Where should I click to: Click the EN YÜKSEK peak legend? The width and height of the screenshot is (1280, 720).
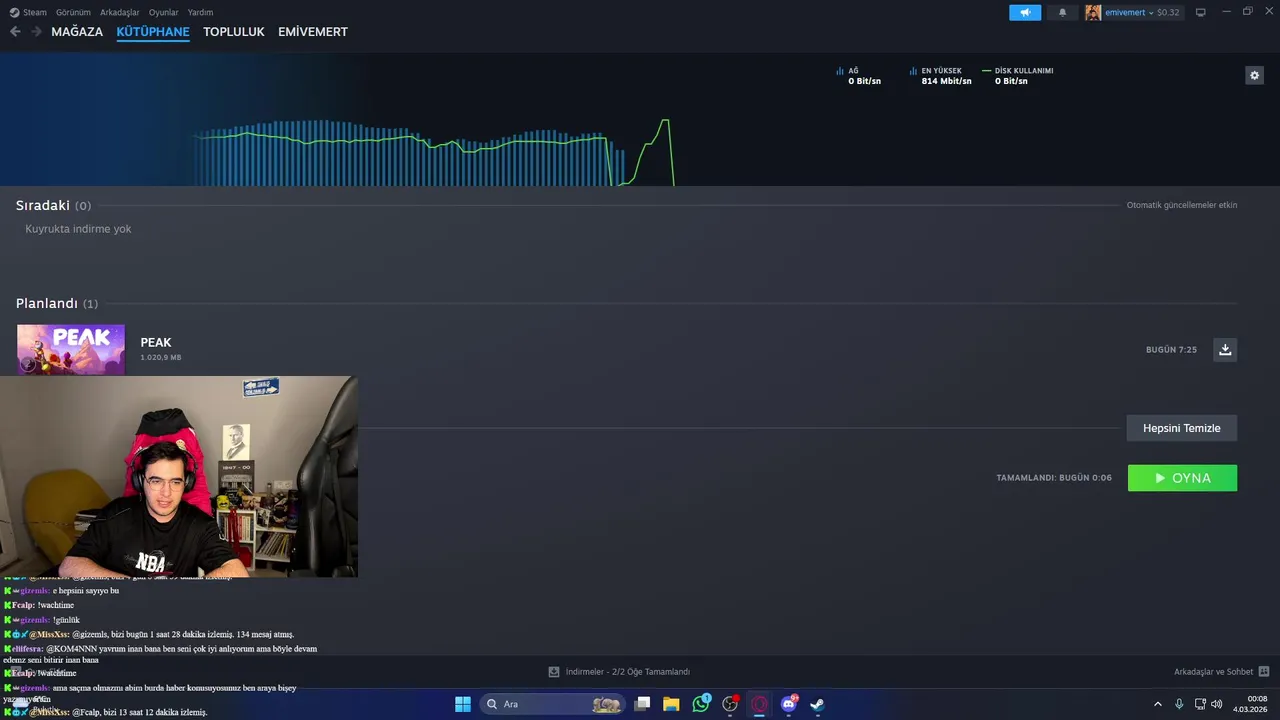coord(941,76)
